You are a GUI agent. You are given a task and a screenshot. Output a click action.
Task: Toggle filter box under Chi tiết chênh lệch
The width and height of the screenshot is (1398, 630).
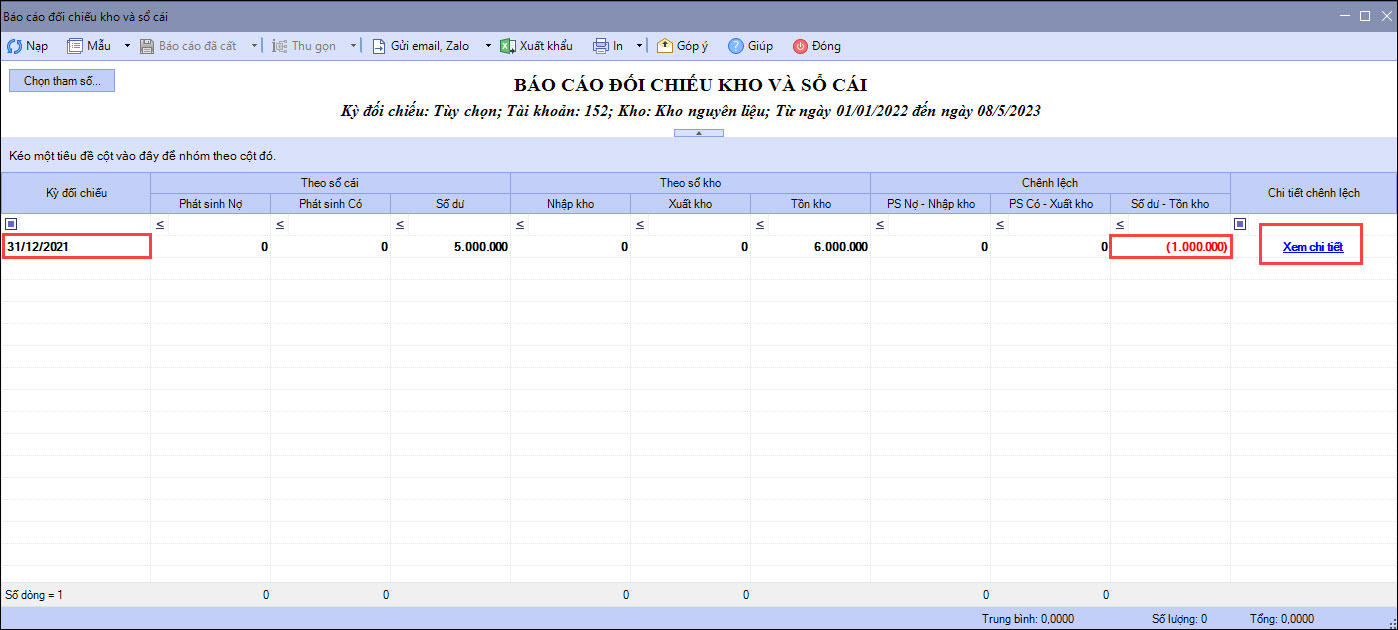[x=1240, y=224]
